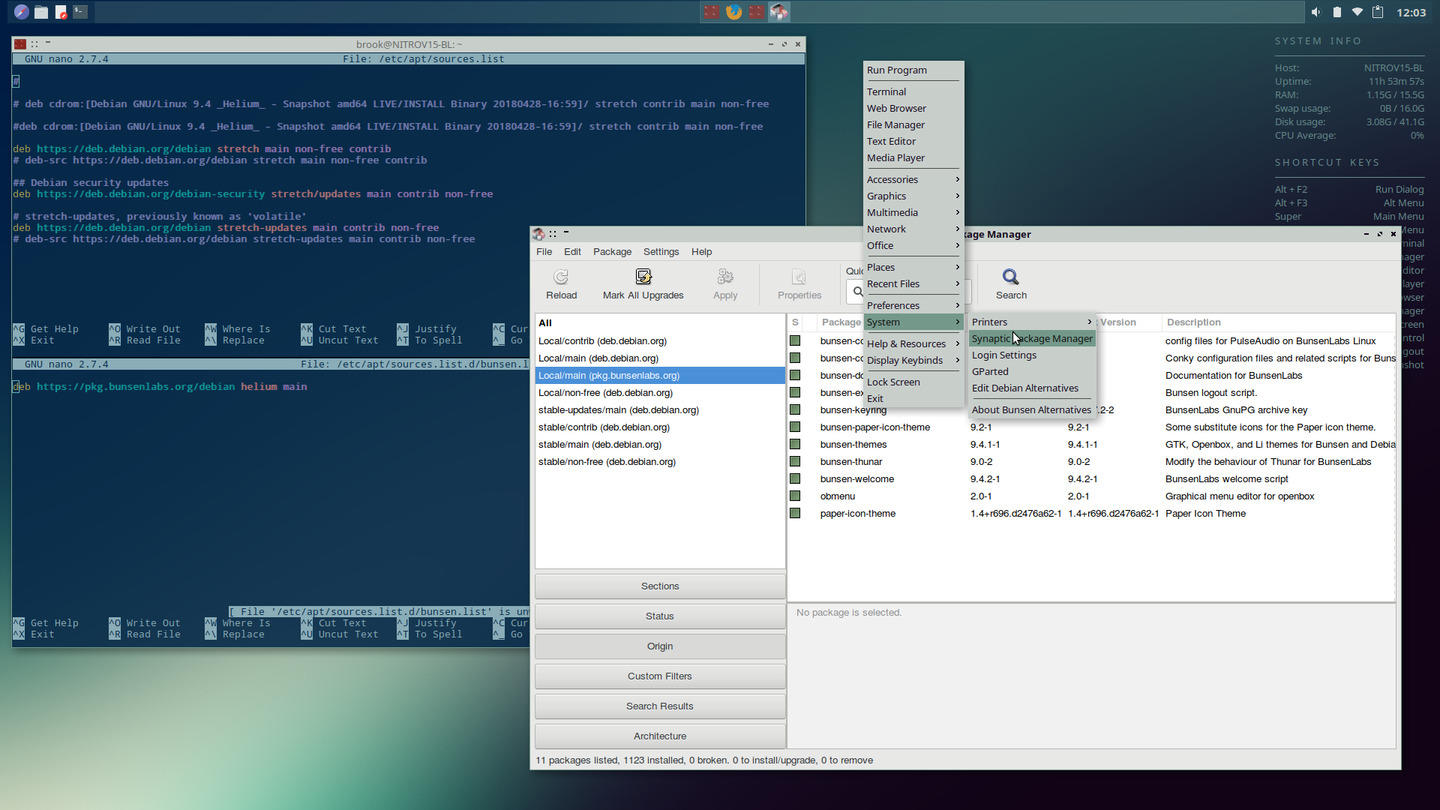Expand the Multimedia submenu
Screen dimensions: 1440x810
pos(913,212)
